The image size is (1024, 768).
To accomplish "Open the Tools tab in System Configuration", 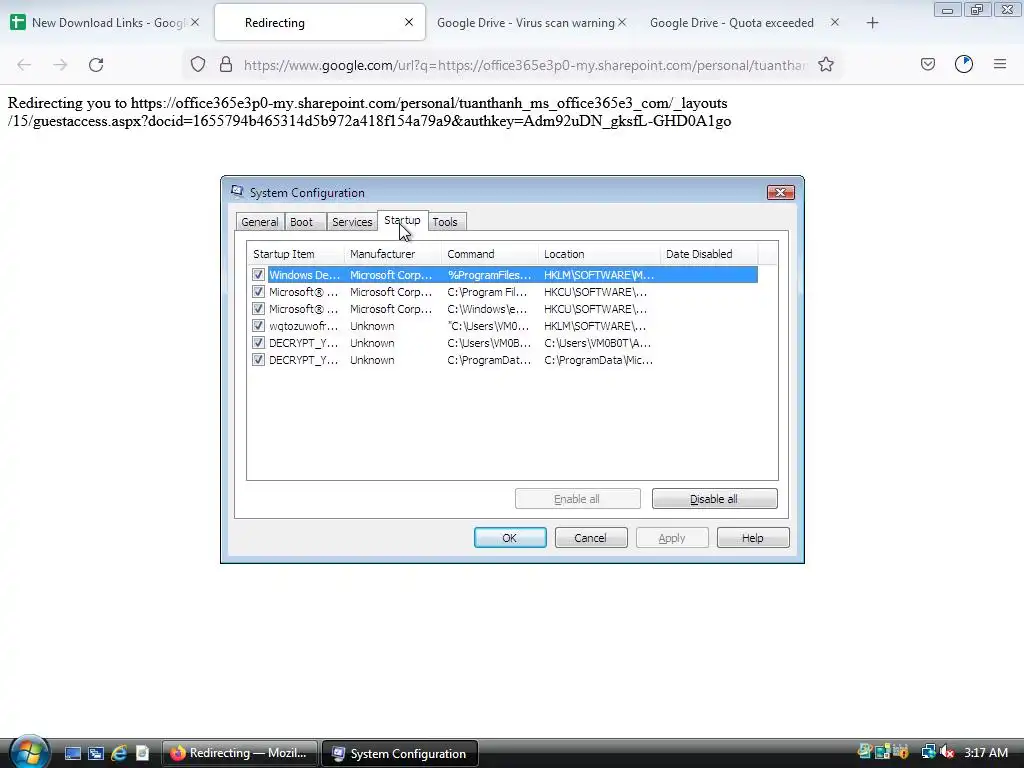I will click(445, 222).
